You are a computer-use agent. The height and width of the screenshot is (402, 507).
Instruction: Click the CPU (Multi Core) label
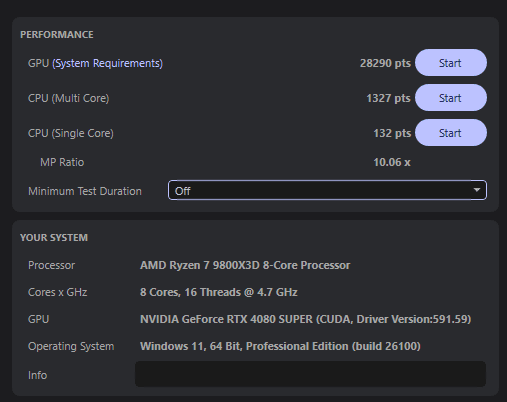tap(68, 98)
